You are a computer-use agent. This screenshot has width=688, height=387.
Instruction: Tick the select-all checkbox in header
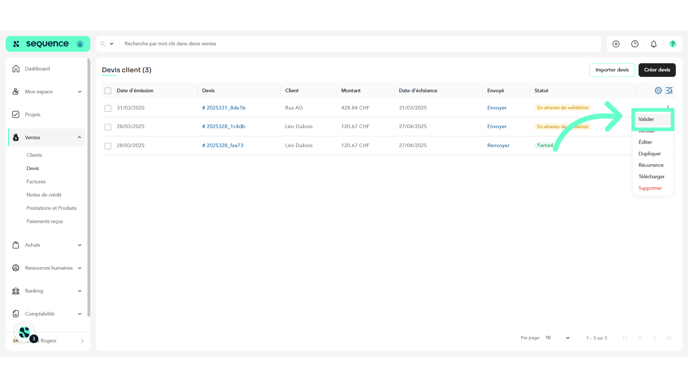[x=108, y=91]
